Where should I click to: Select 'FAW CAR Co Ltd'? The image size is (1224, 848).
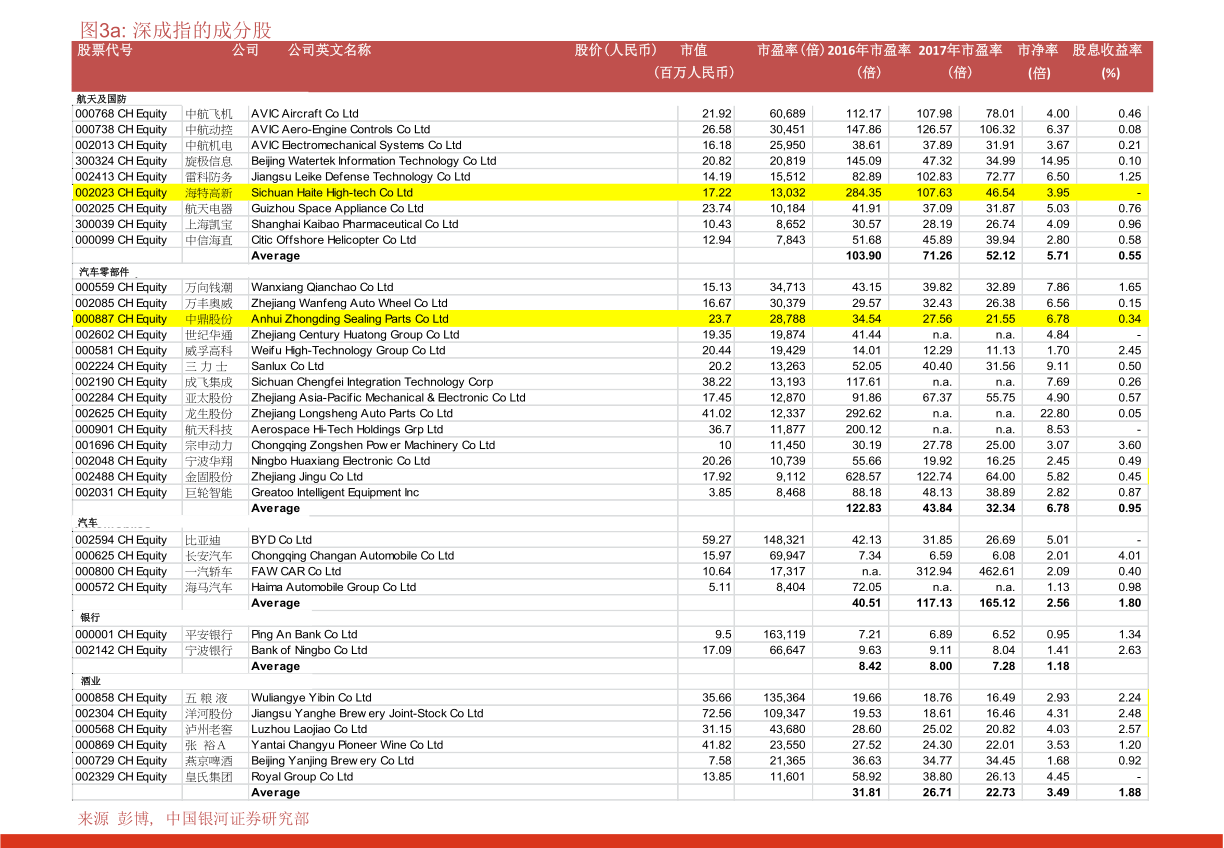point(296,571)
